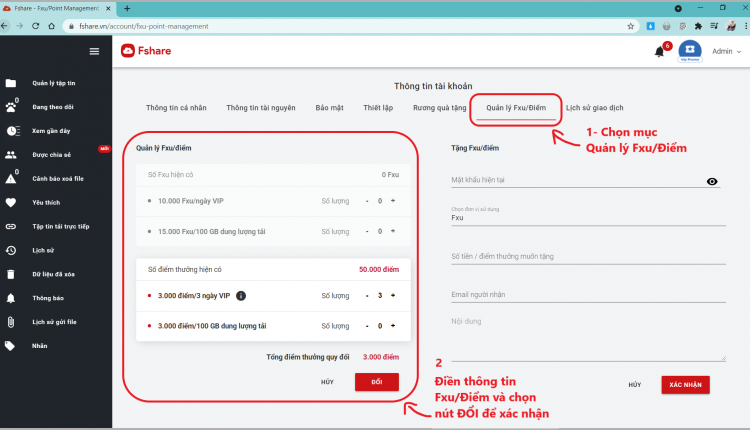Open the Lịch sử giao dịch tab
This screenshot has height=430, width=750.
[595, 108]
